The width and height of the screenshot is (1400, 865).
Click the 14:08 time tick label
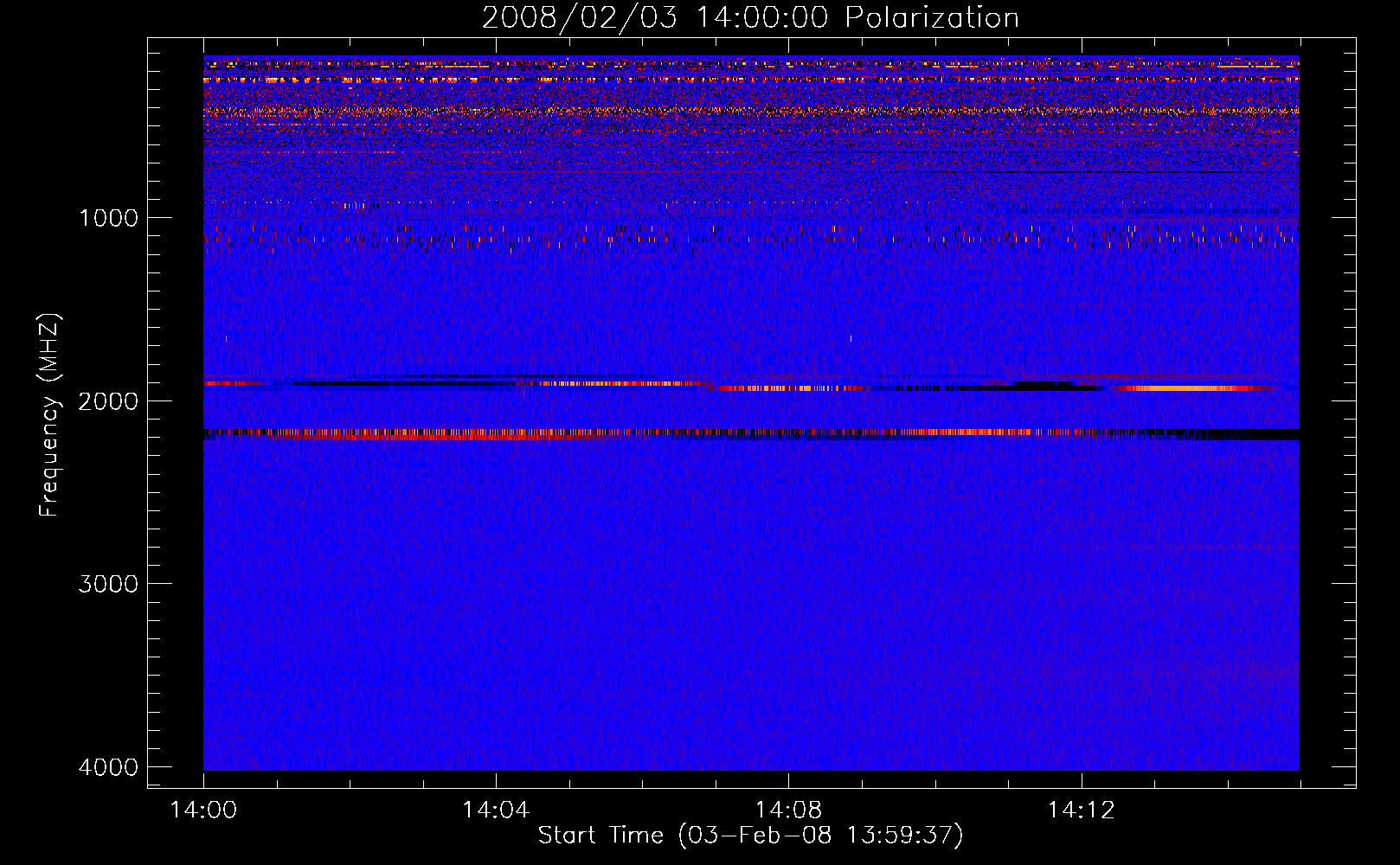(788, 811)
